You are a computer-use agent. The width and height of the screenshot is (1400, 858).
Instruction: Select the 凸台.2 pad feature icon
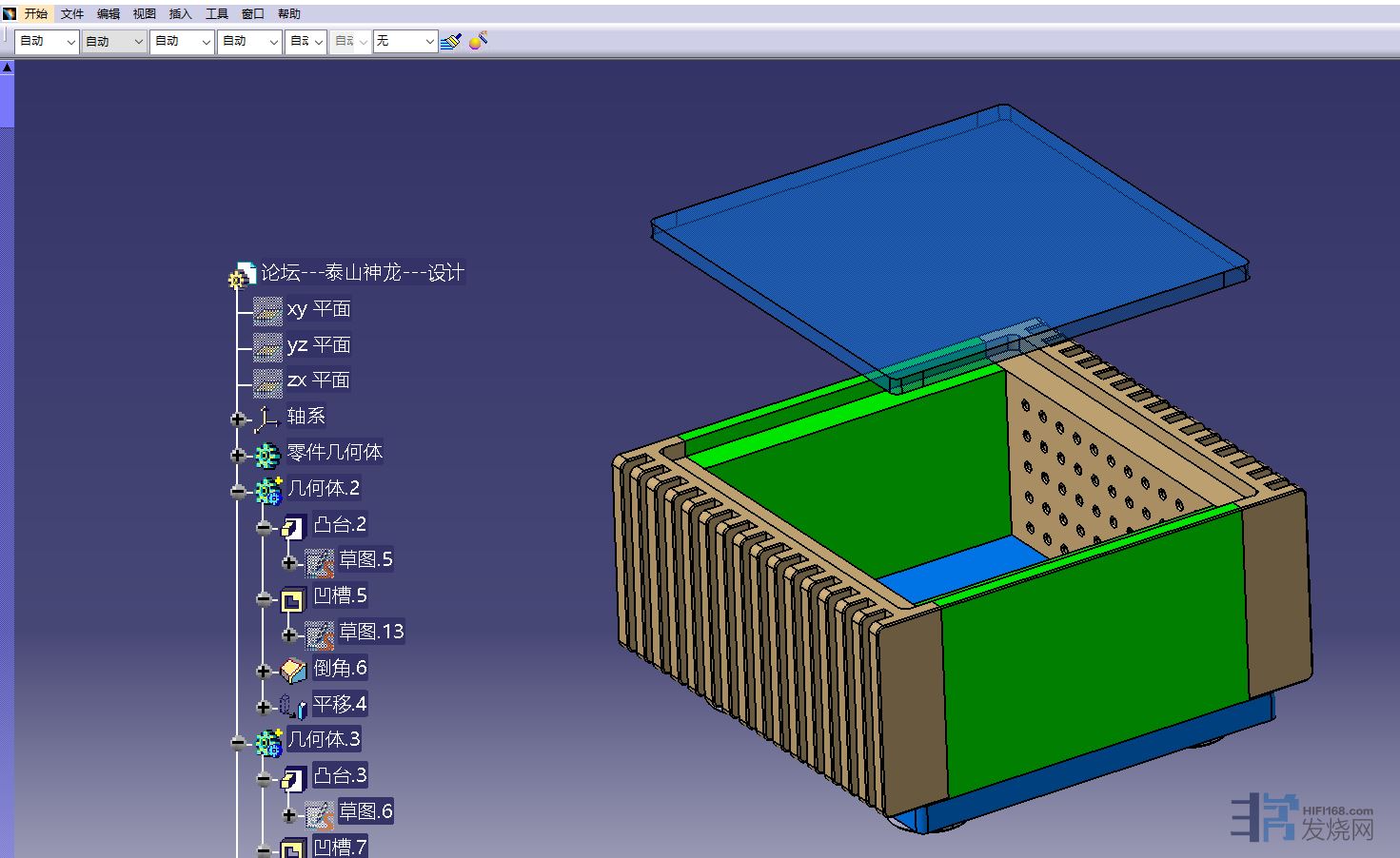293,526
